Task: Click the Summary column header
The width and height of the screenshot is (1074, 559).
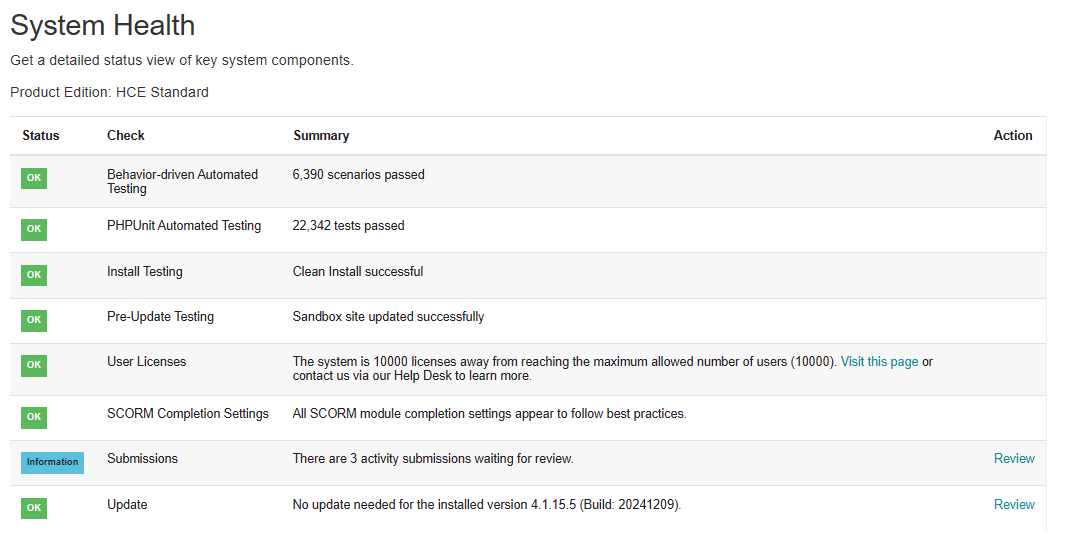Action: click(x=321, y=136)
